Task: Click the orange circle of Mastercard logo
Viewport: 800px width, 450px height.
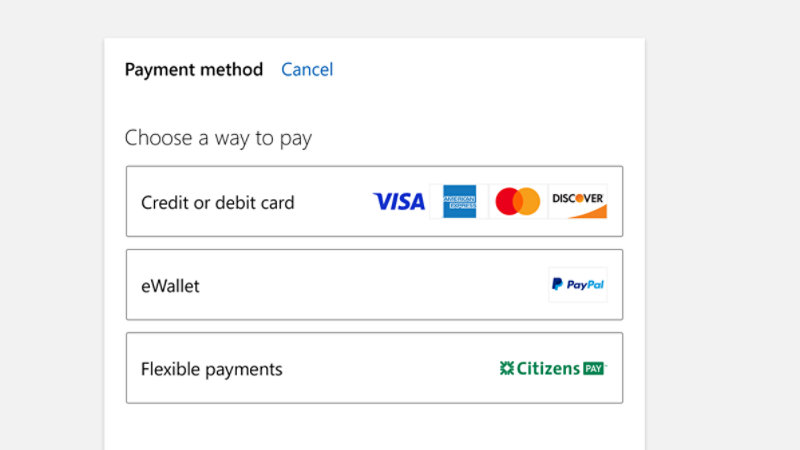Action: tap(529, 202)
